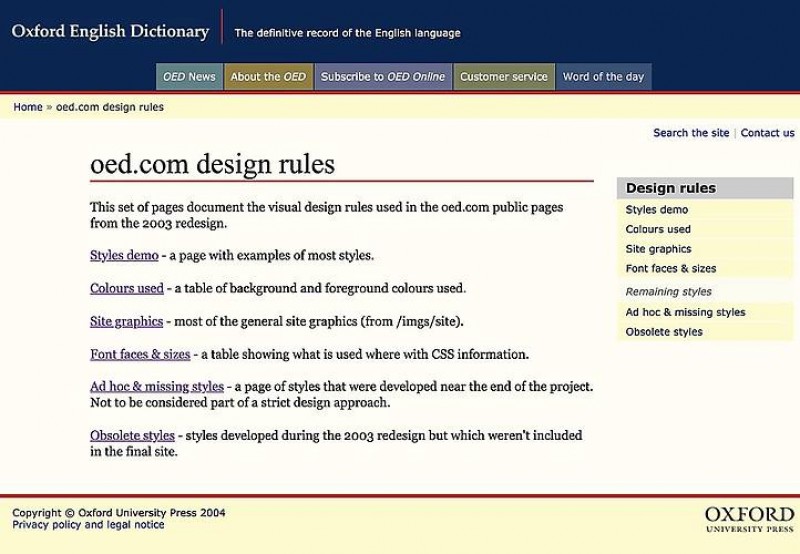This screenshot has width=800, height=554.
Task: Open the Contact us link
Action: click(767, 133)
